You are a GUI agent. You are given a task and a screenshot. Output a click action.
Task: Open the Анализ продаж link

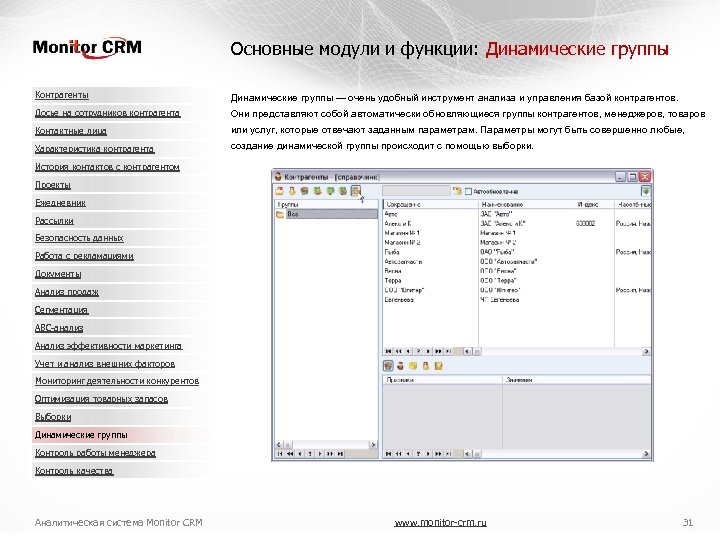(67, 292)
